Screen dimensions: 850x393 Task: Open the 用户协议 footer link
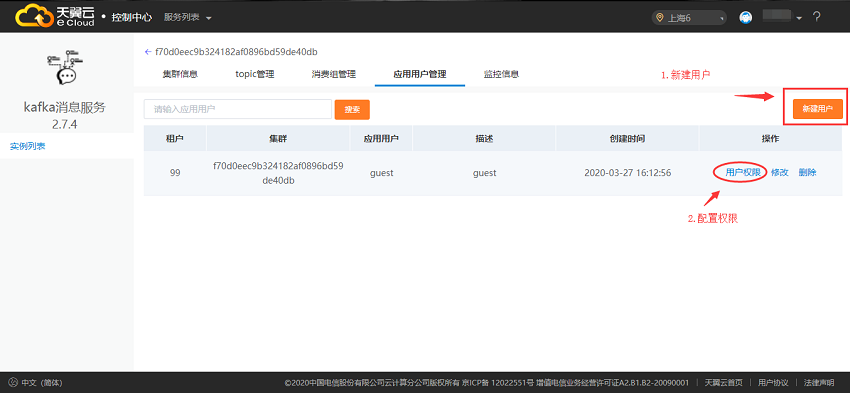[773, 383]
